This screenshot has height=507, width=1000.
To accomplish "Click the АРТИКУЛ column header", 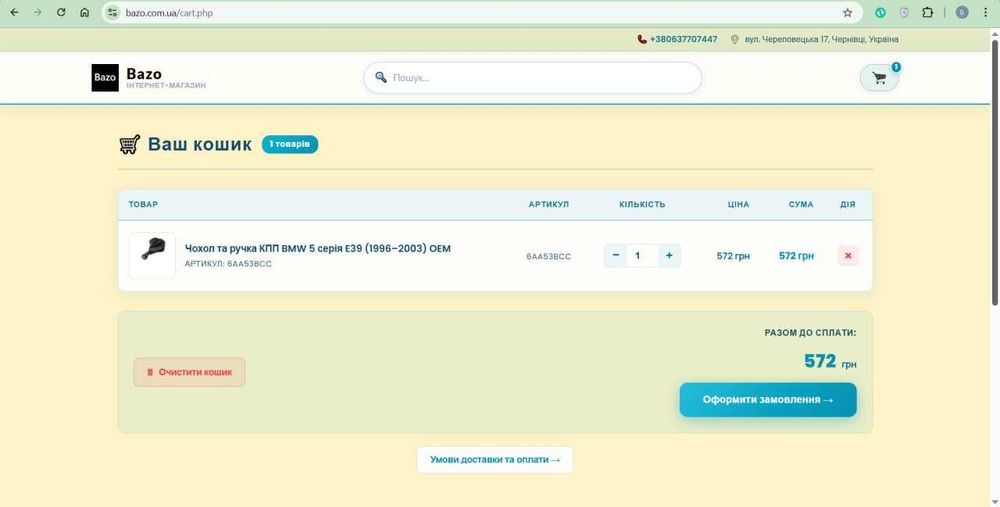I will [x=548, y=205].
